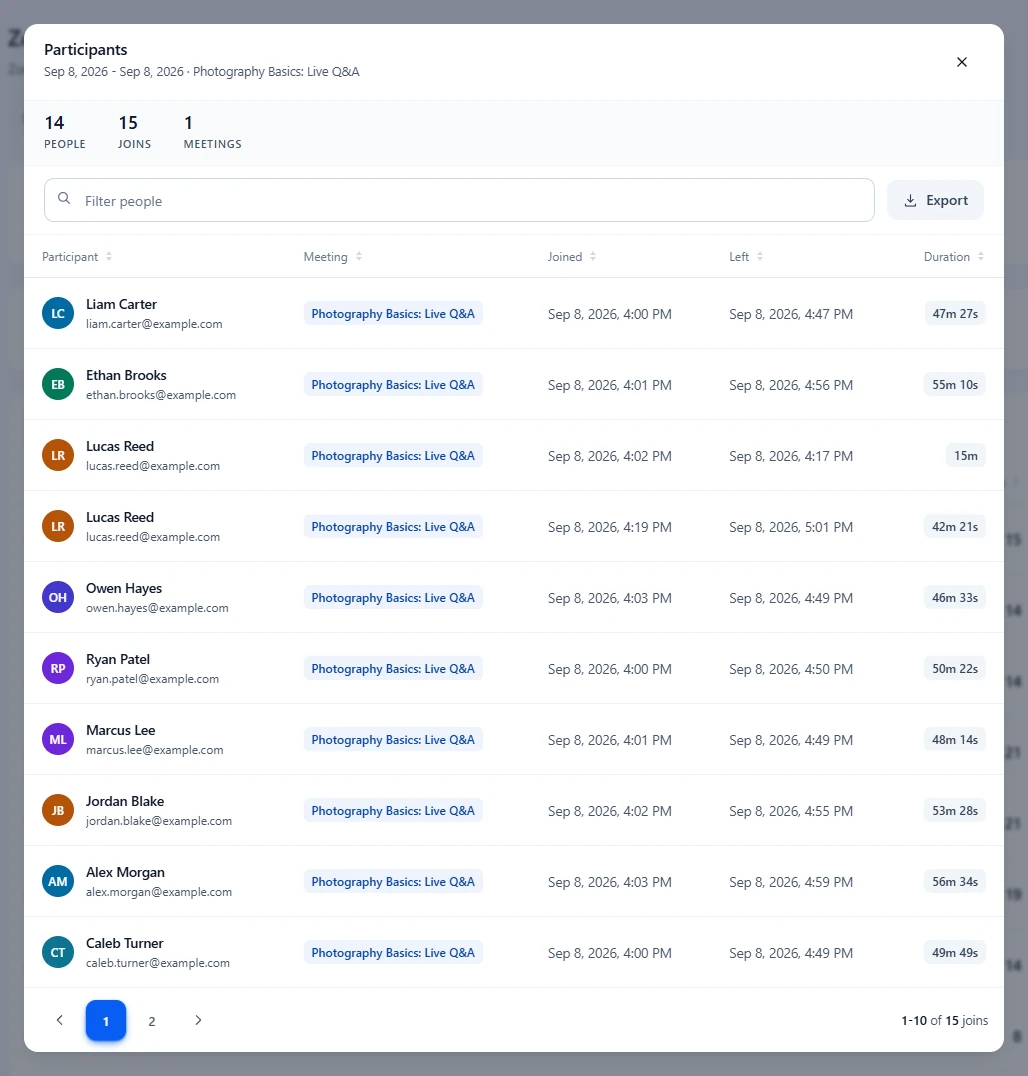This screenshot has width=1028, height=1076.
Task: Click Caleb Turner's CT avatar
Action: pyautogui.click(x=58, y=953)
